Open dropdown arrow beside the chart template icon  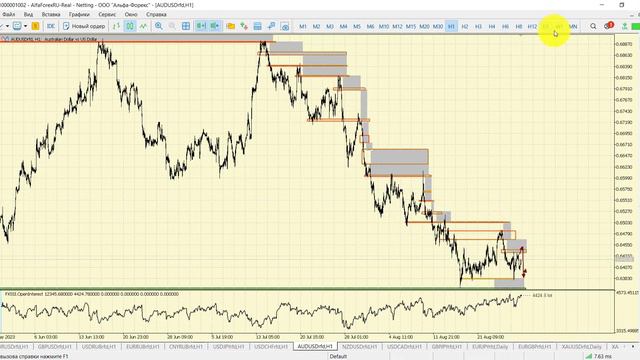(x=25, y=26)
